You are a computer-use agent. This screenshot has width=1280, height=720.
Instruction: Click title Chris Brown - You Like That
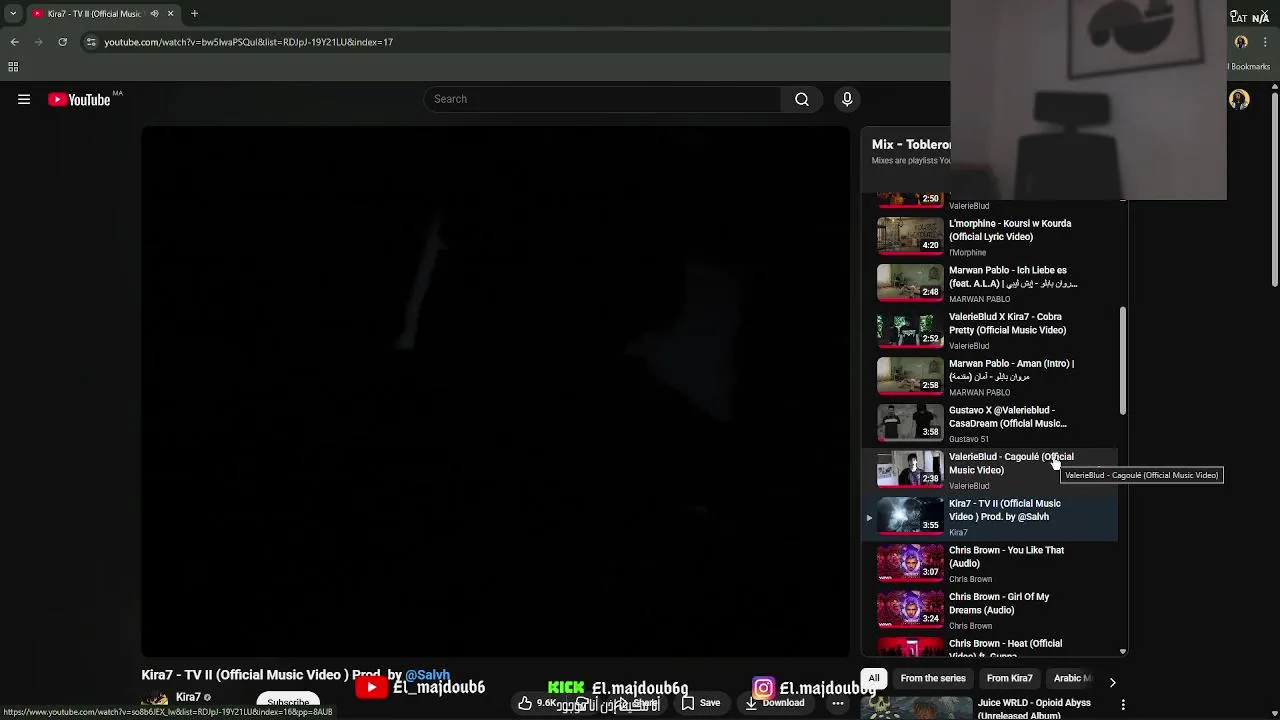[x=1006, y=557]
